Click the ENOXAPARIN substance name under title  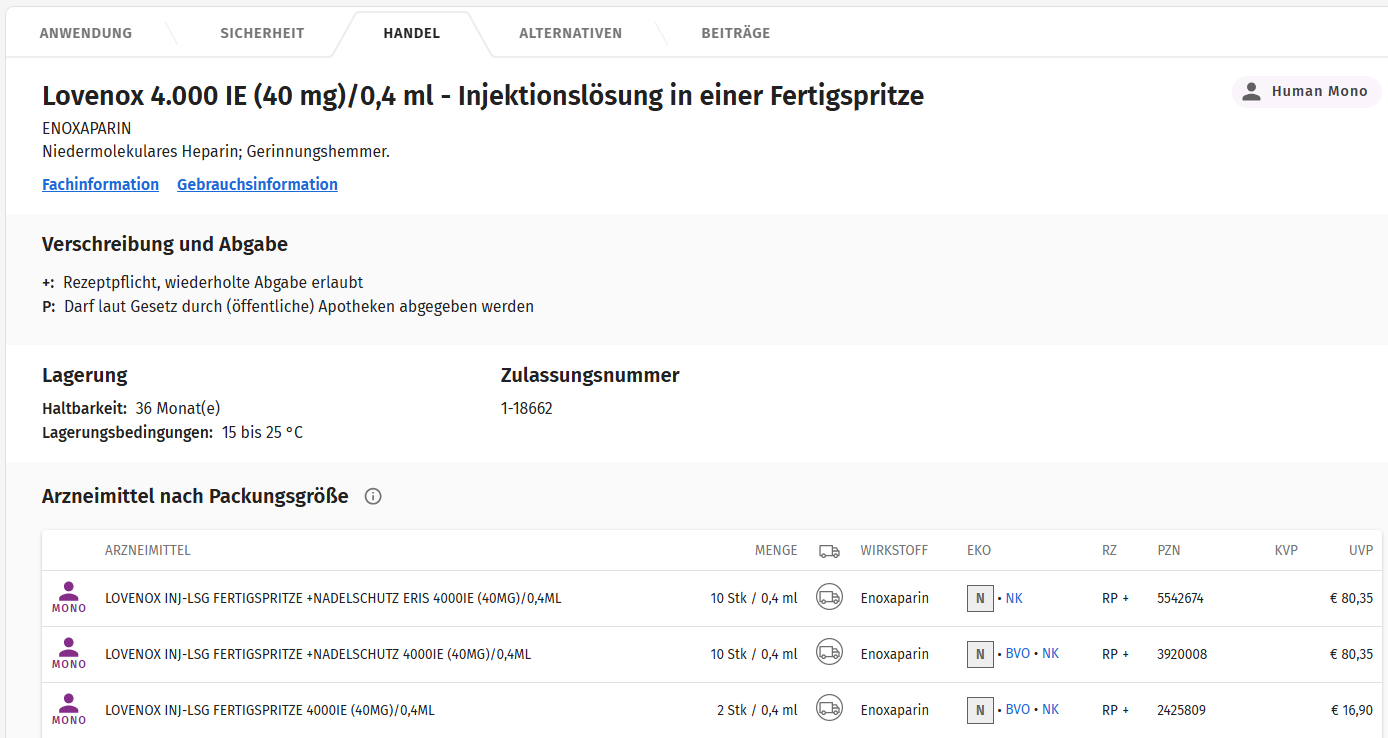(87, 129)
